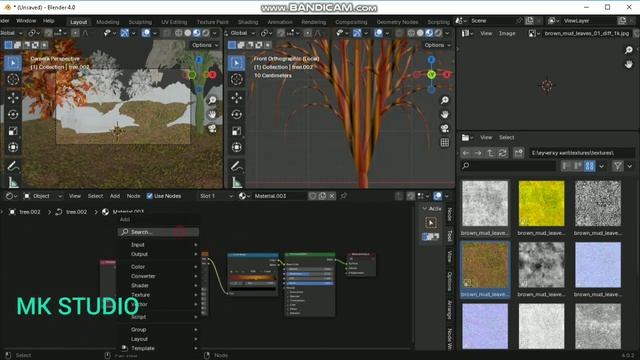Open Global orientation dropdown in Front Orthographic viewport
Viewport: 640px width, 360px height.
[x=241, y=33]
